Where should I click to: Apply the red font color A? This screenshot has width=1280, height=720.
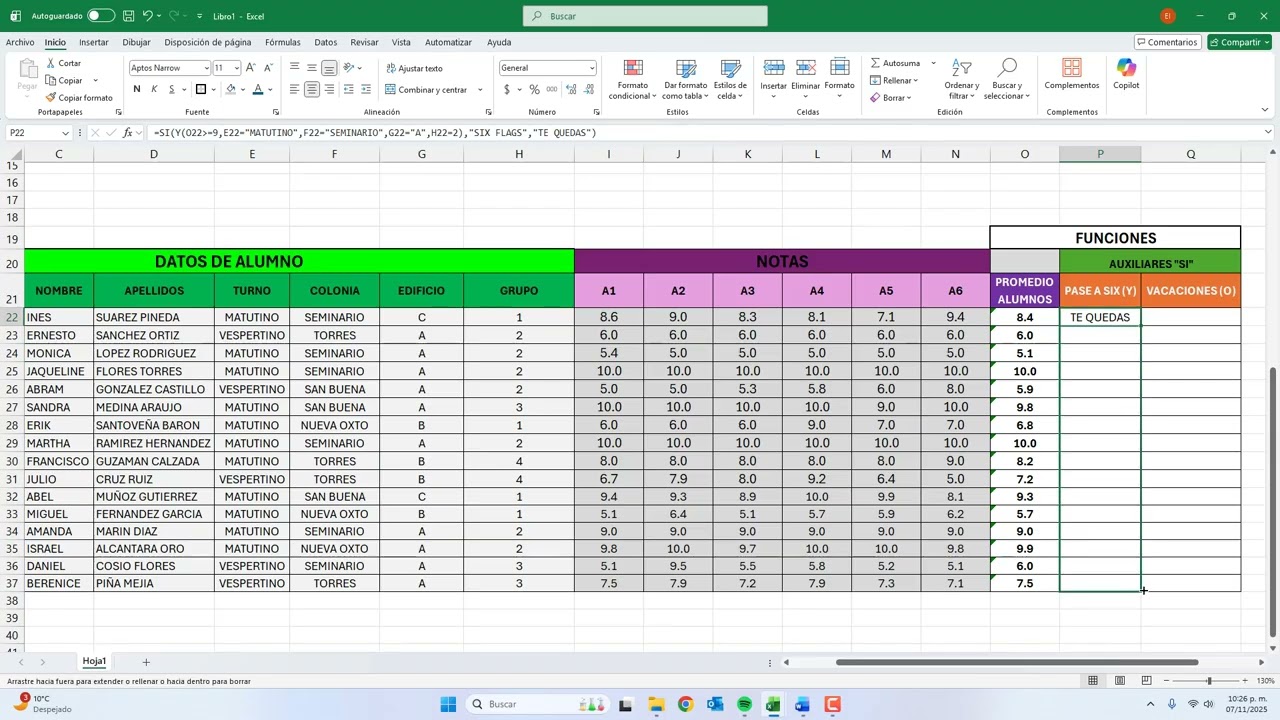point(258,89)
